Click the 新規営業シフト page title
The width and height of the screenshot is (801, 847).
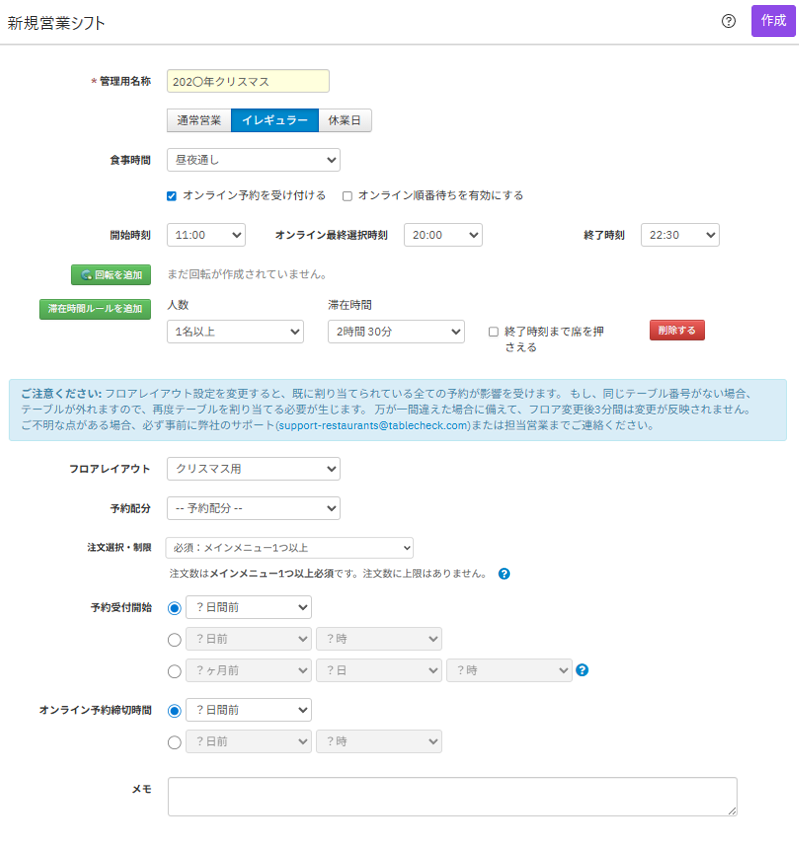pos(56,23)
